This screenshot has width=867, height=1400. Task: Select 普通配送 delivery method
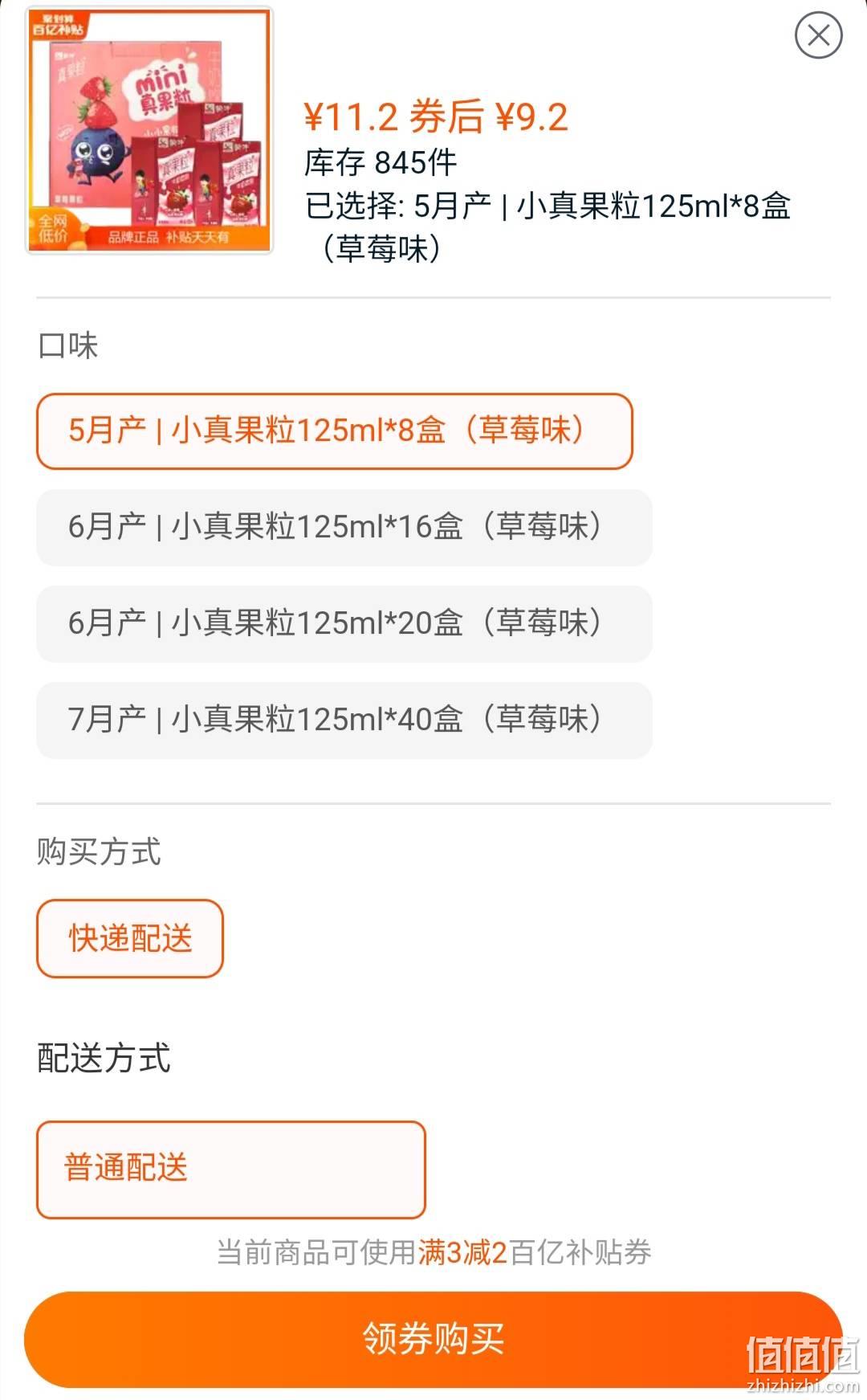click(x=231, y=1169)
